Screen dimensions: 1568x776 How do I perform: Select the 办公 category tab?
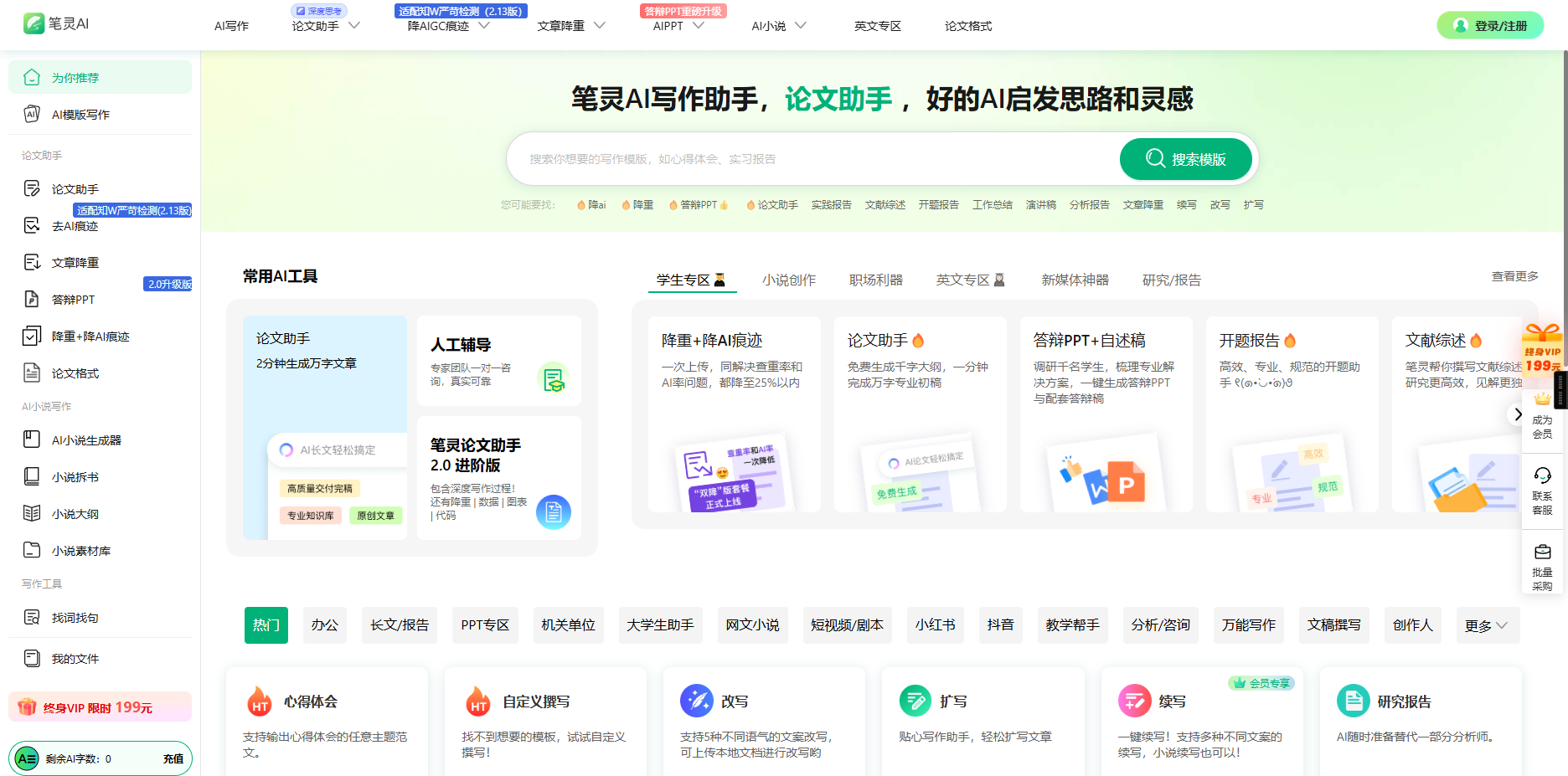(x=324, y=625)
